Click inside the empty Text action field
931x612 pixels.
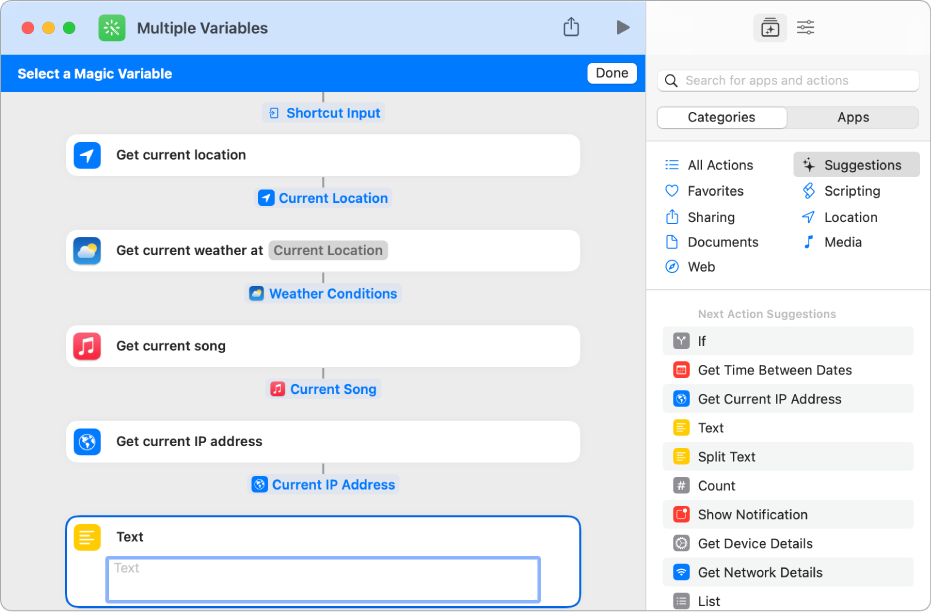tap(322, 579)
